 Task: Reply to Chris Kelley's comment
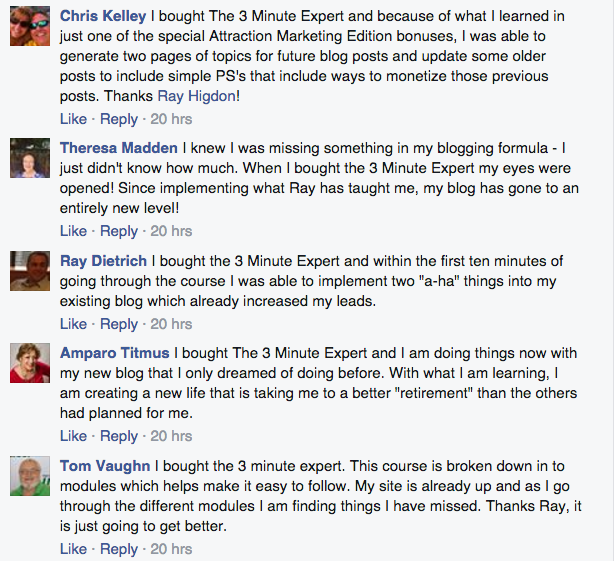[x=119, y=119]
